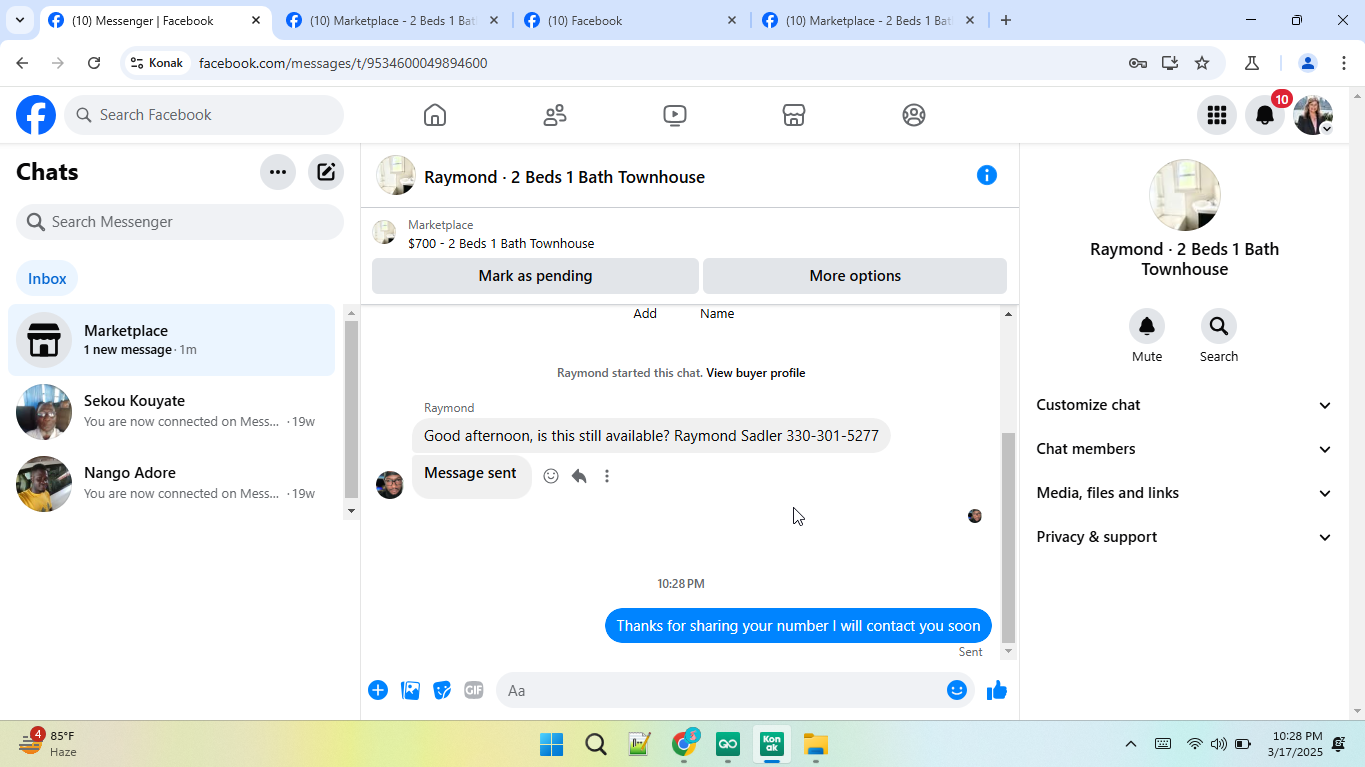This screenshot has width=1365, height=767.
Task: Click Mark as pending button
Action: coord(535,276)
